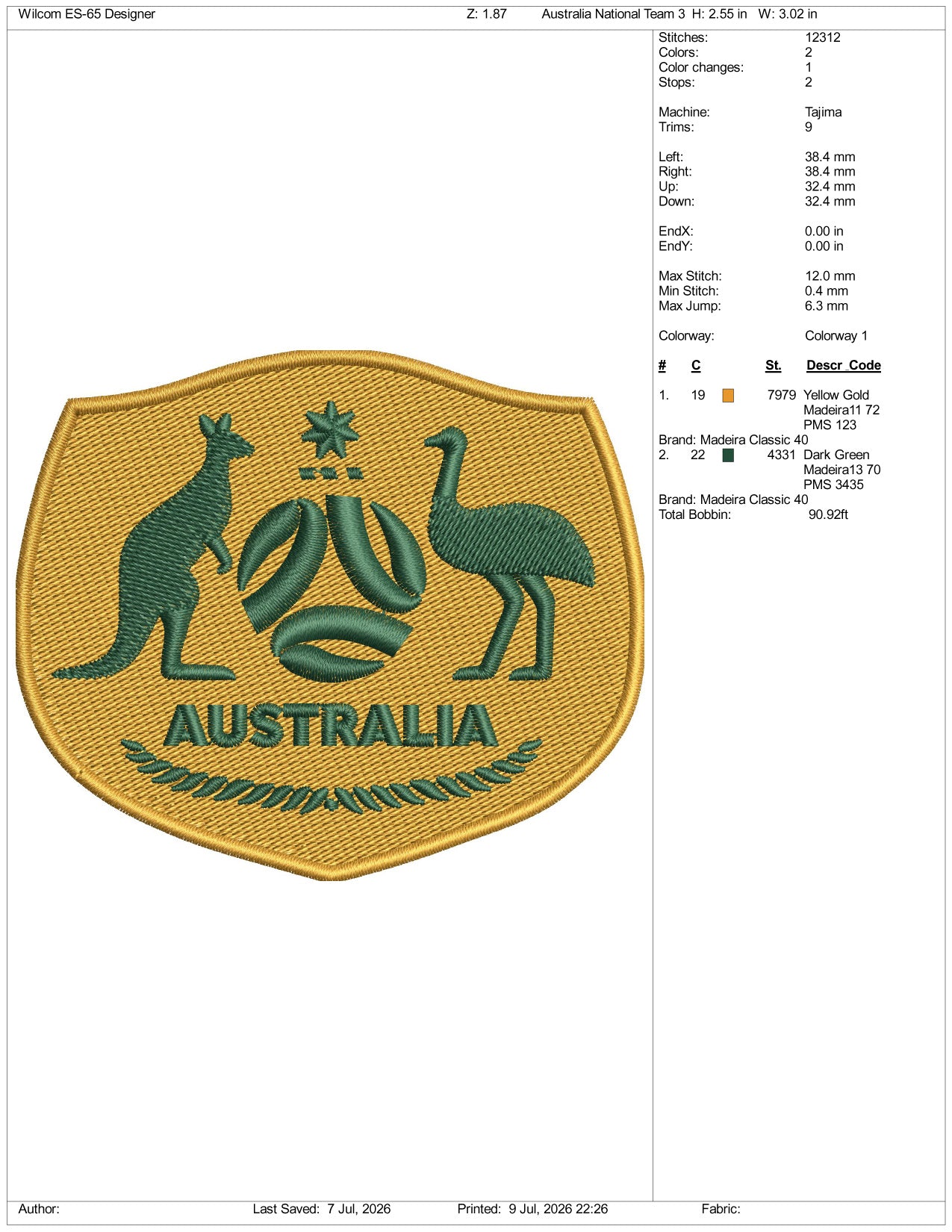Click the 'Madeira11 72' thread code
Viewport: 952px width, 1232px height.
point(841,411)
